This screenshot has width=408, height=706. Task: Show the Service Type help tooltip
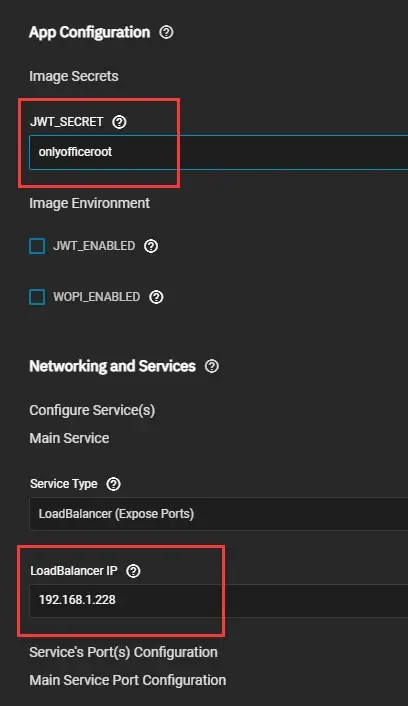[x=113, y=484]
